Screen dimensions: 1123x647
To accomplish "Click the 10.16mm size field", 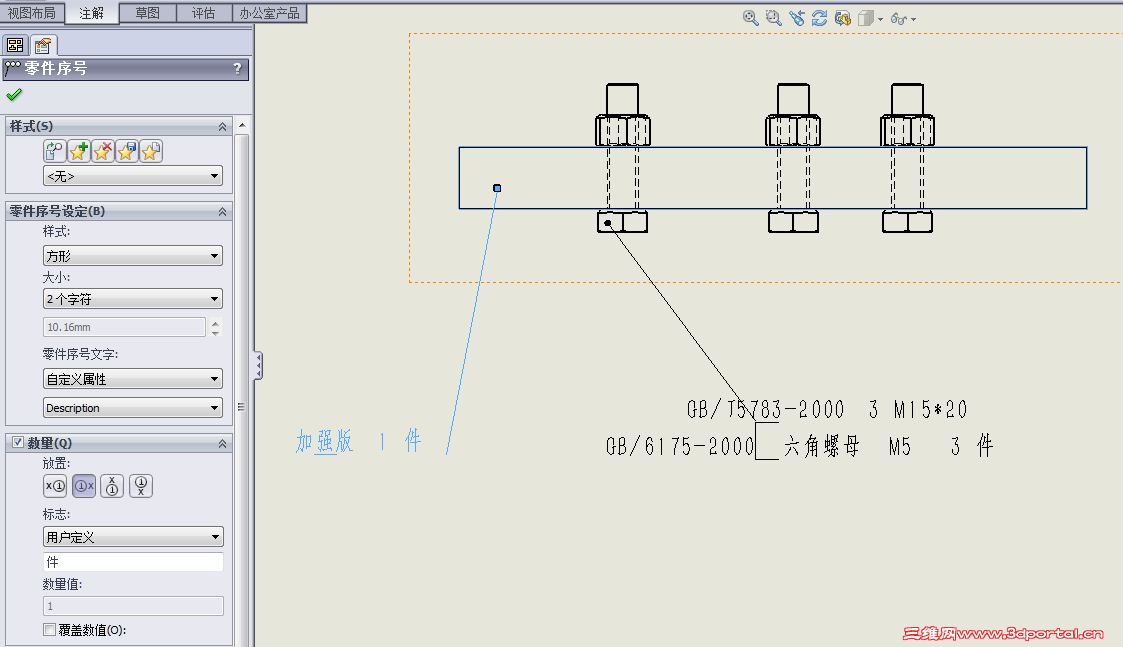I will click(x=124, y=327).
